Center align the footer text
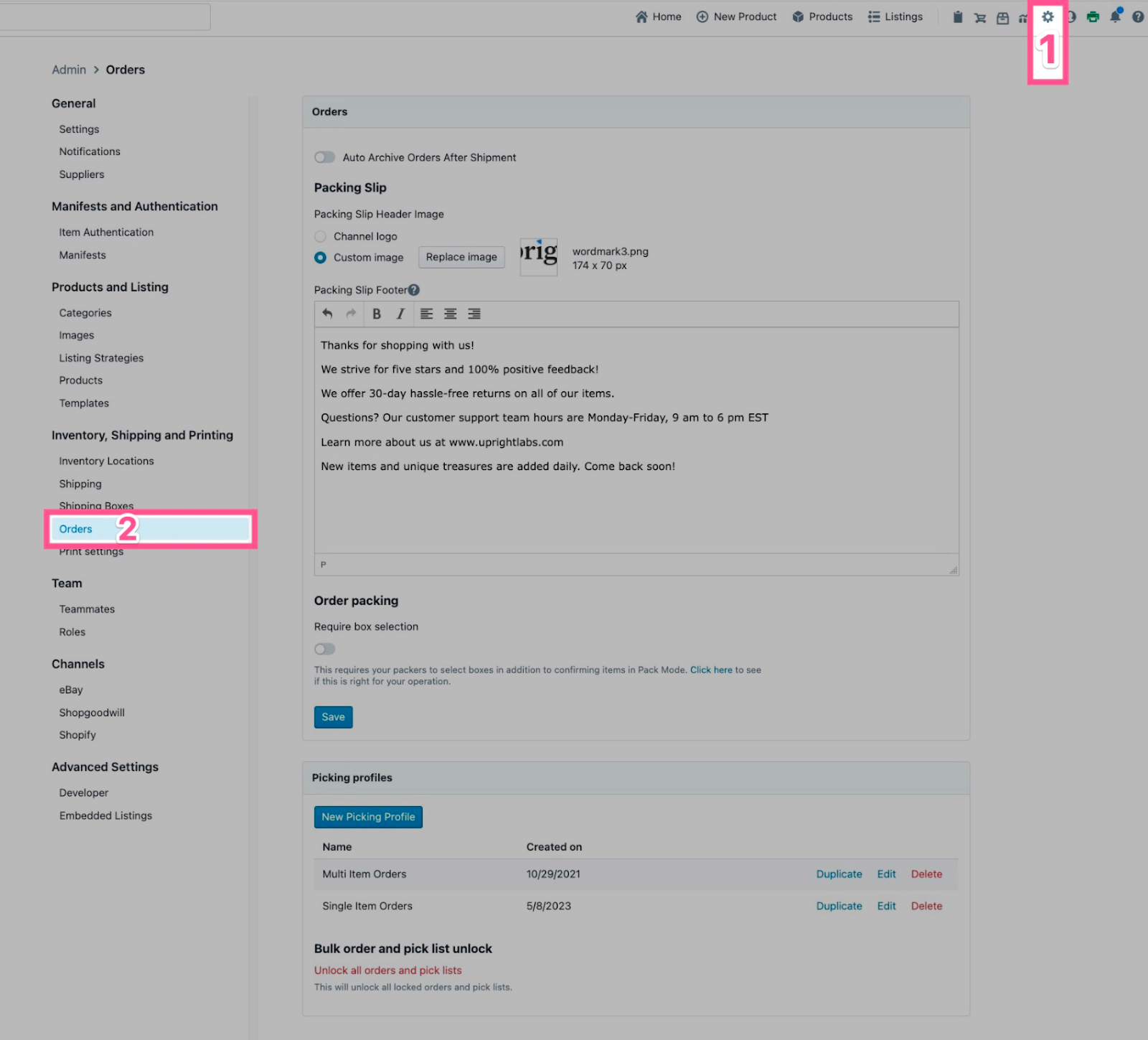Image resolution: width=1148 pixels, height=1040 pixels. tap(450, 314)
